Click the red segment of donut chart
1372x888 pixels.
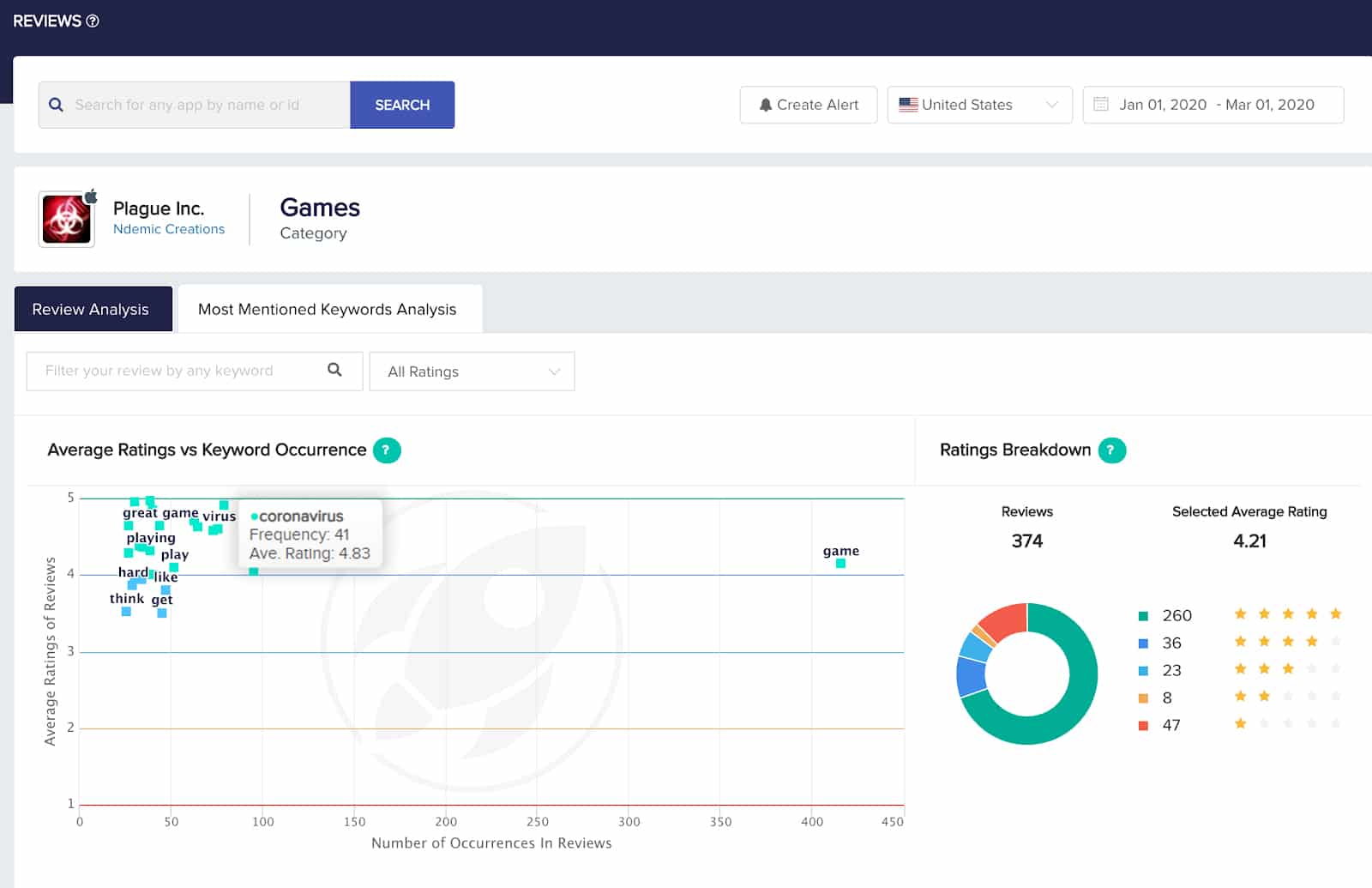pos(1007,621)
